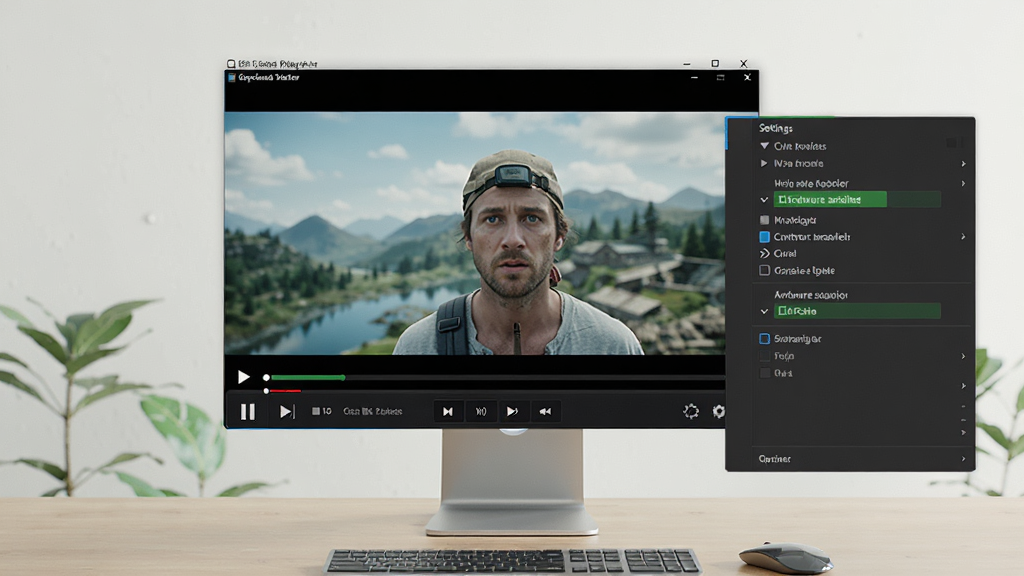
Task: Click the down chevron beside the first green highlighted row
Action: [764, 200]
